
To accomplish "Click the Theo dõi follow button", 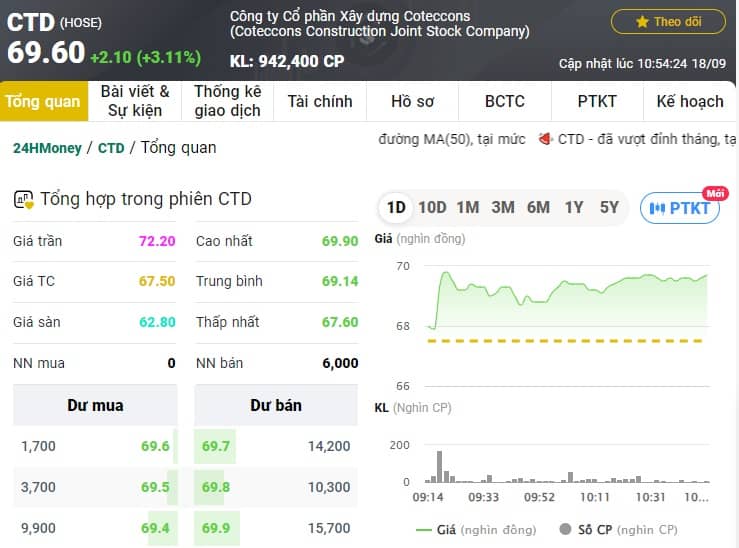I will click(x=668, y=22).
